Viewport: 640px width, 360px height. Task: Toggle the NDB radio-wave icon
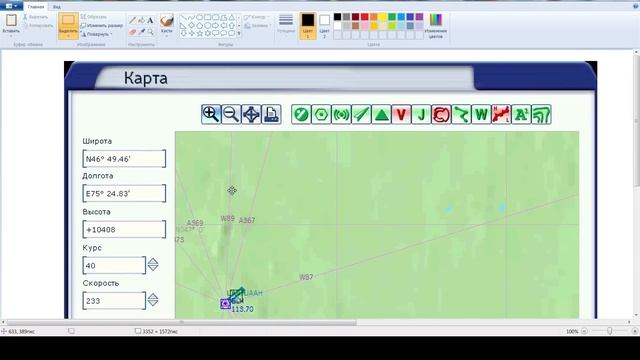click(341, 114)
